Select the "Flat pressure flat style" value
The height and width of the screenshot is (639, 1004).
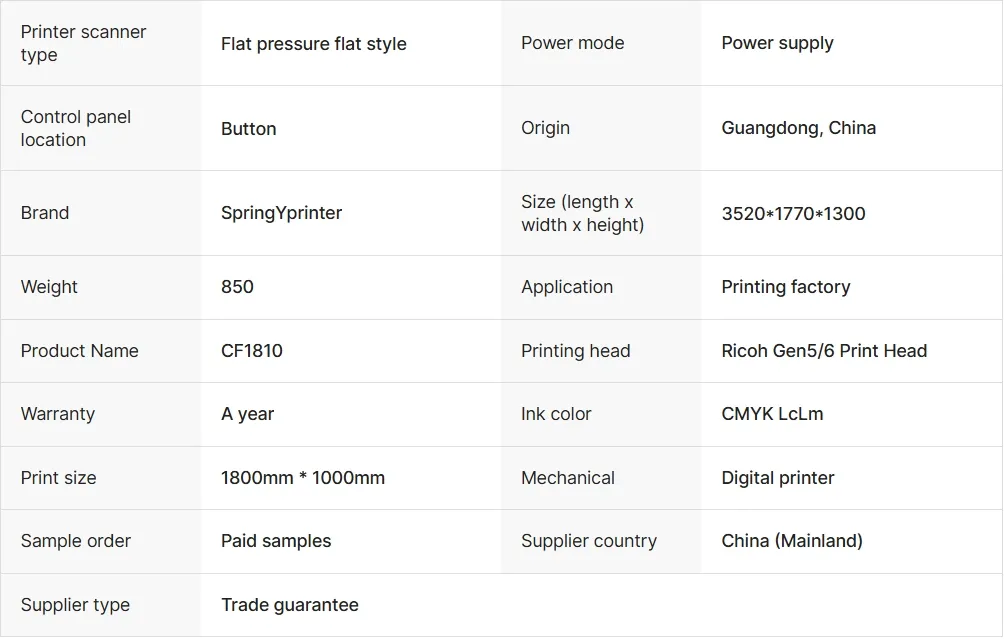click(313, 43)
